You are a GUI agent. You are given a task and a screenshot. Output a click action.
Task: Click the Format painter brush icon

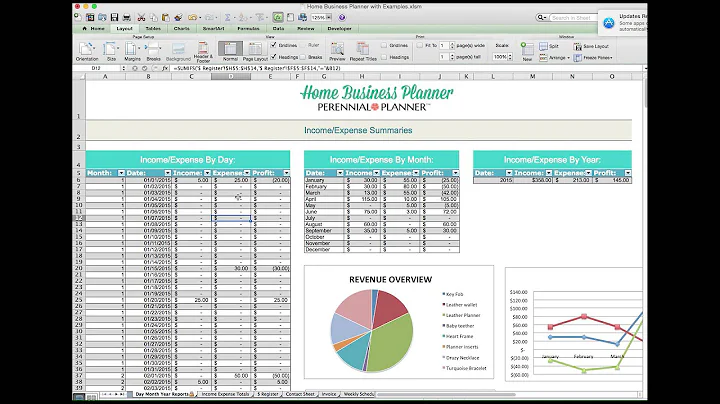178,17
